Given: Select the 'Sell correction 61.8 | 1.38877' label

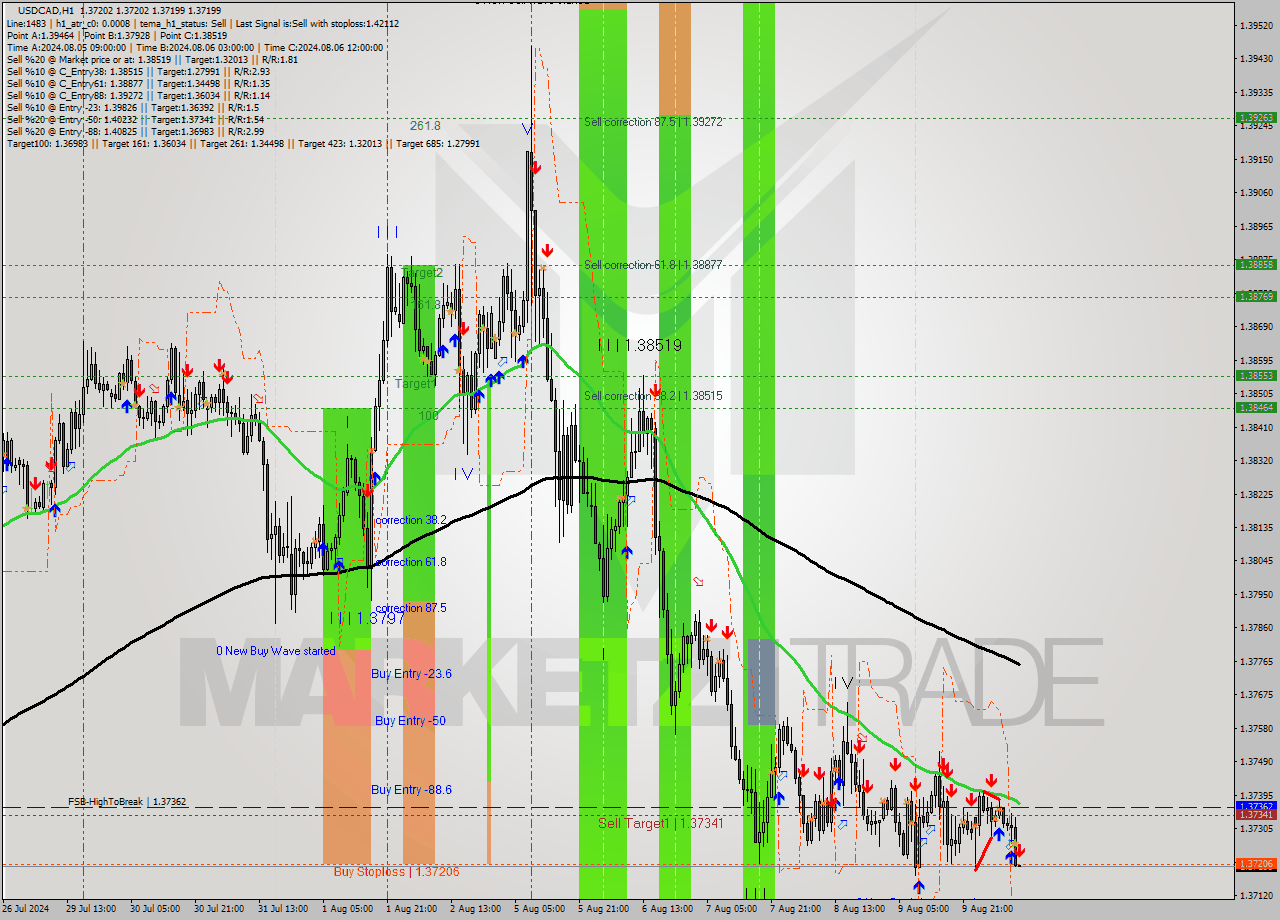Looking at the screenshot, I should point(653,265).
